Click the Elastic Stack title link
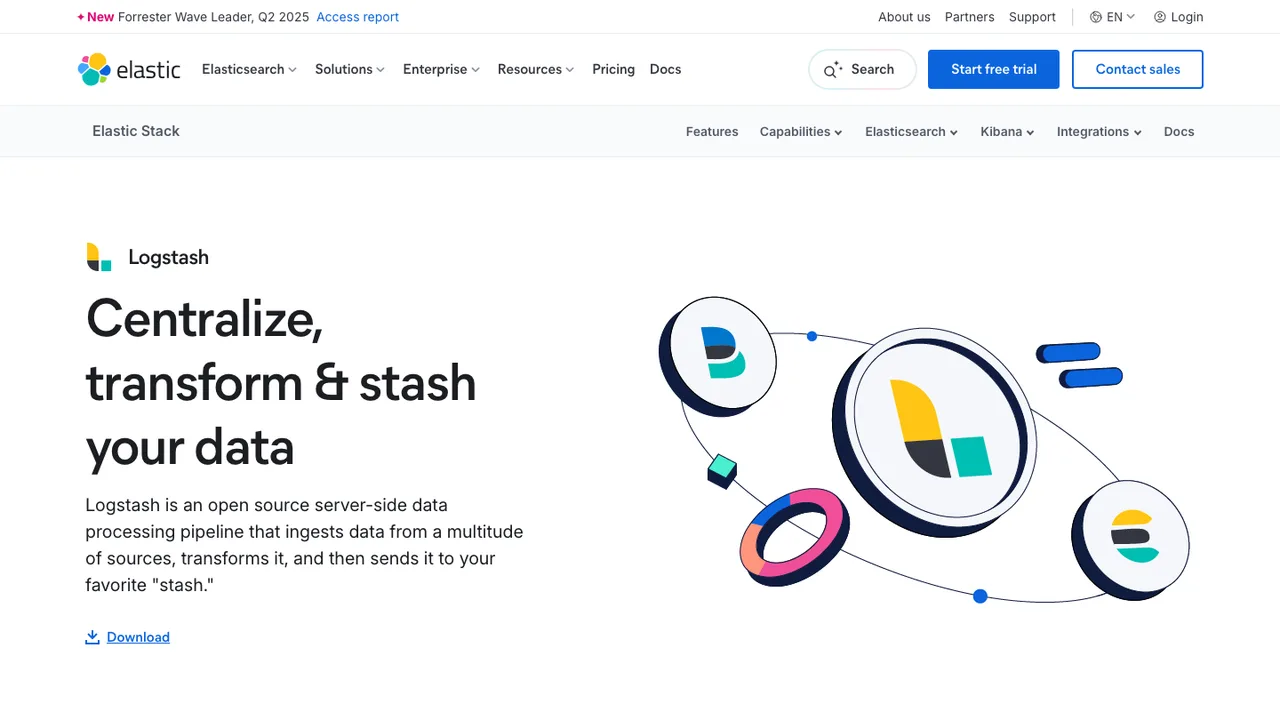The height and width of the screenshot is (720, 1280). (136, 131)
